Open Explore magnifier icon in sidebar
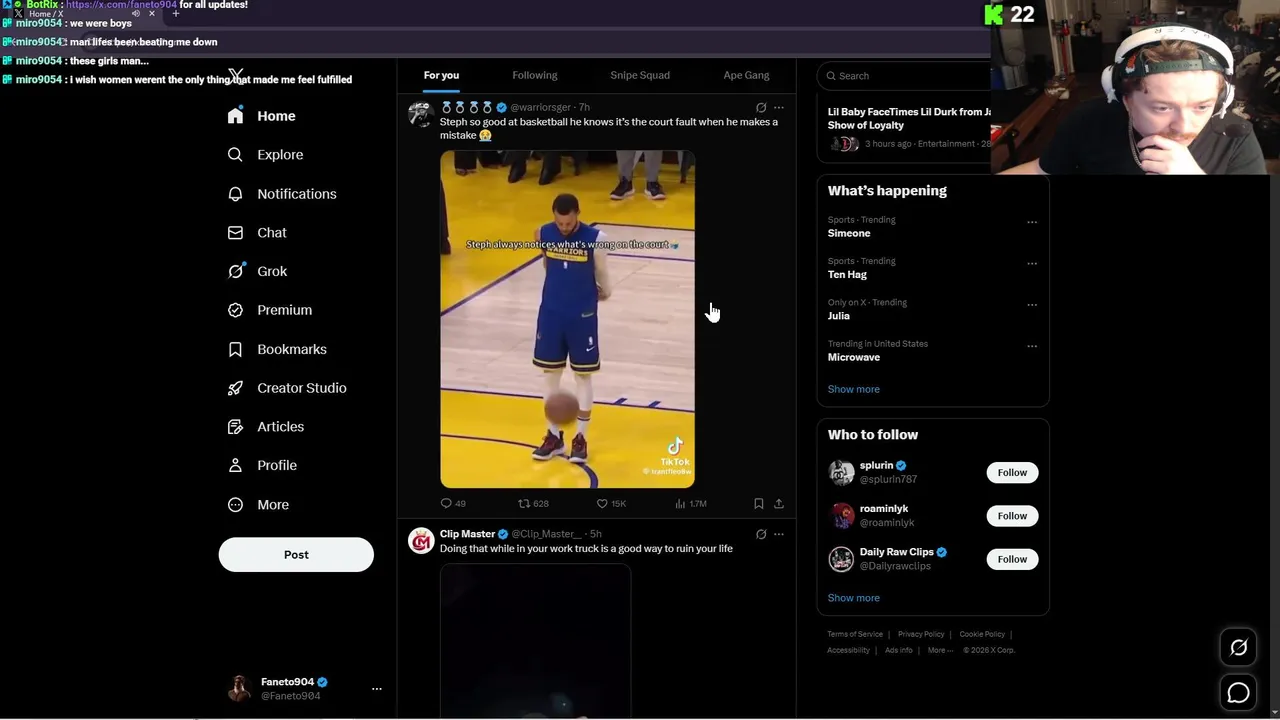Viewport: 1280px width, 720px height. [235, 155]
